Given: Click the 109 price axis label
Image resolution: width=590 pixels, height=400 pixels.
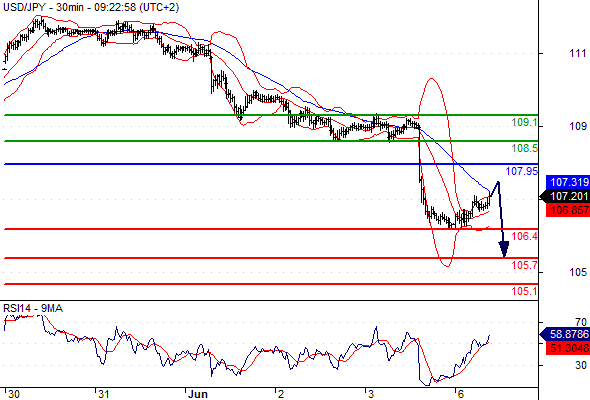Looking at the screenshot, I should click(x=578, y=126).
